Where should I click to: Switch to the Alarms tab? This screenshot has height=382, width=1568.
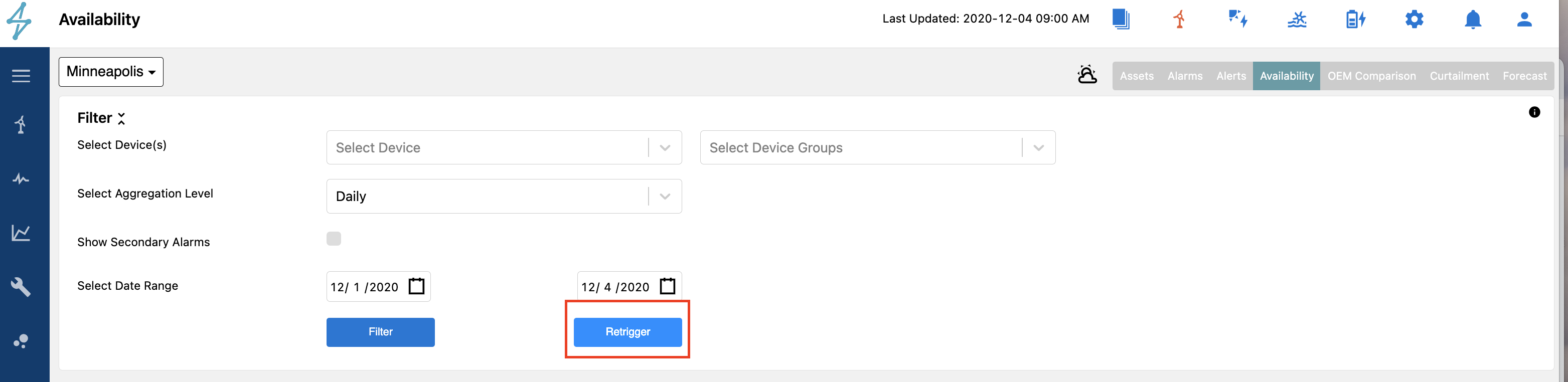1185,76
